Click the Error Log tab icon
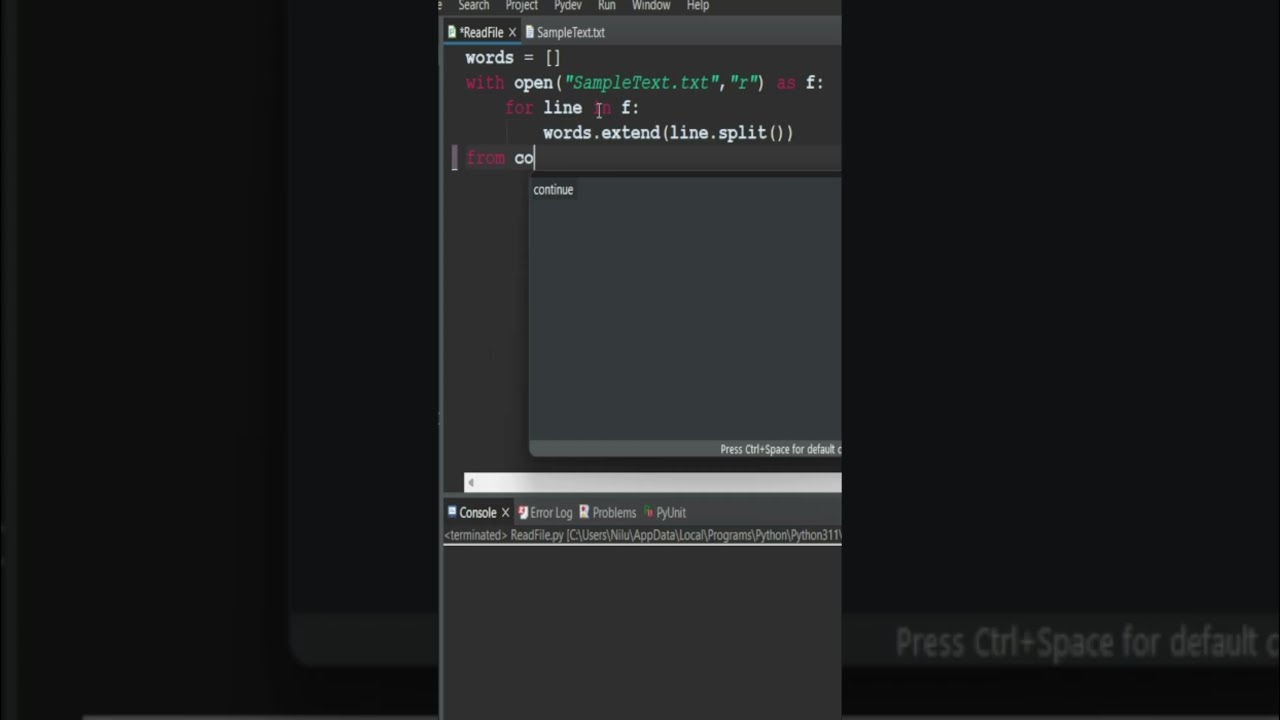This screenshot has height=720, width=1280. (523, 513)
